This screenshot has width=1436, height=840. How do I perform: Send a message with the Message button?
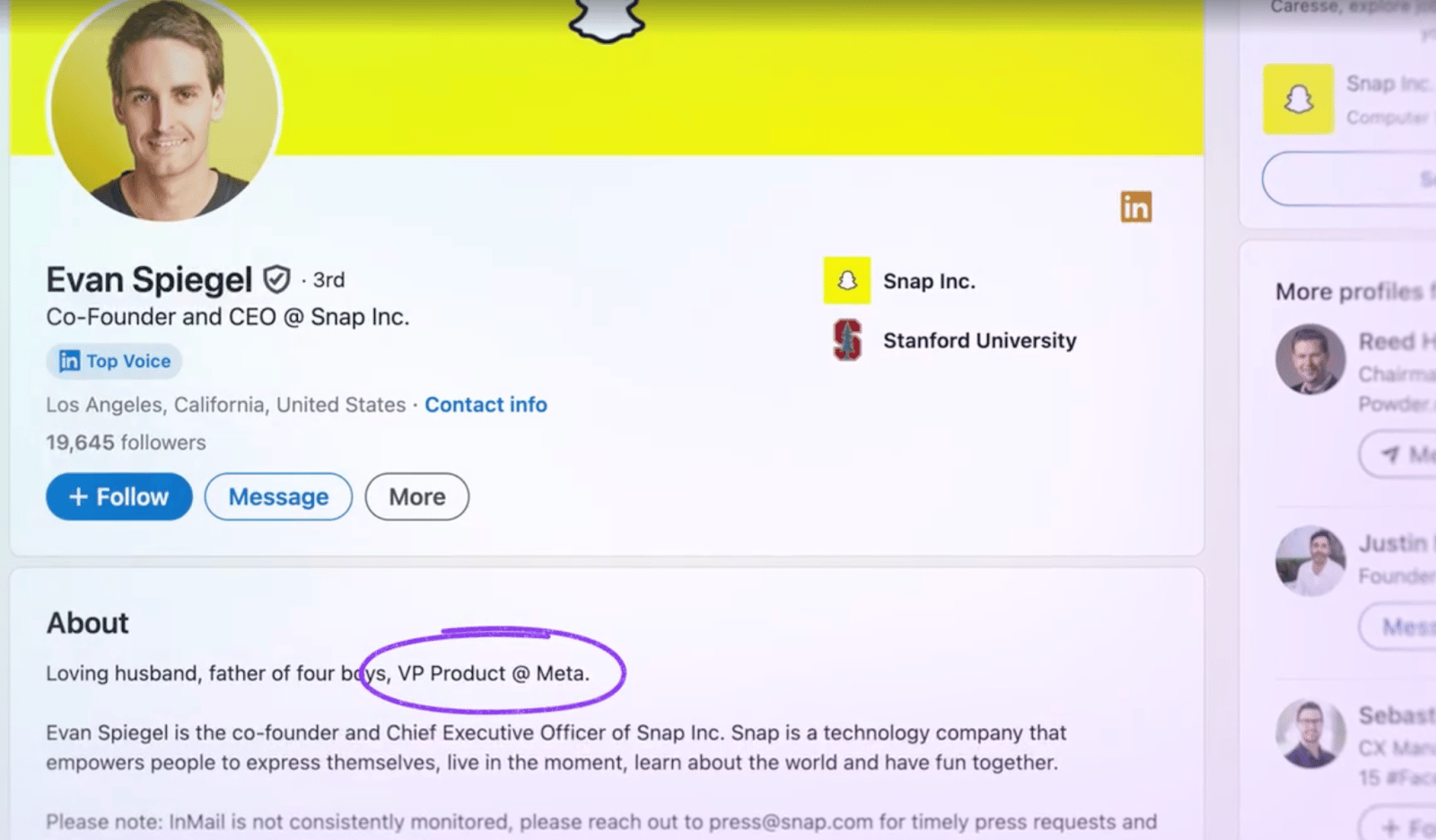[x=278, y=496]
